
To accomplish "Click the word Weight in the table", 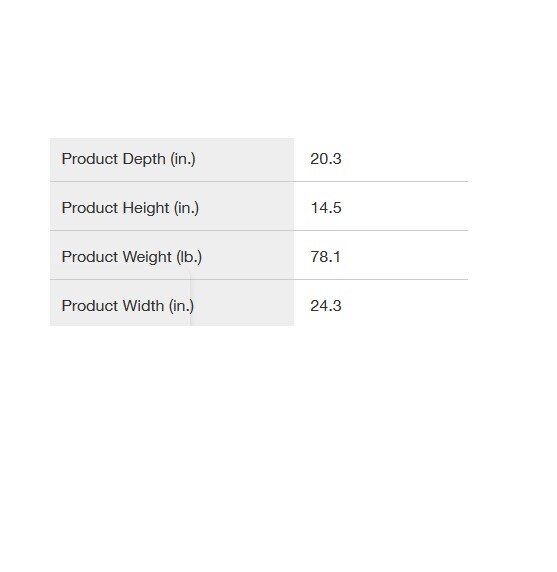I will (x=147, y=257).
